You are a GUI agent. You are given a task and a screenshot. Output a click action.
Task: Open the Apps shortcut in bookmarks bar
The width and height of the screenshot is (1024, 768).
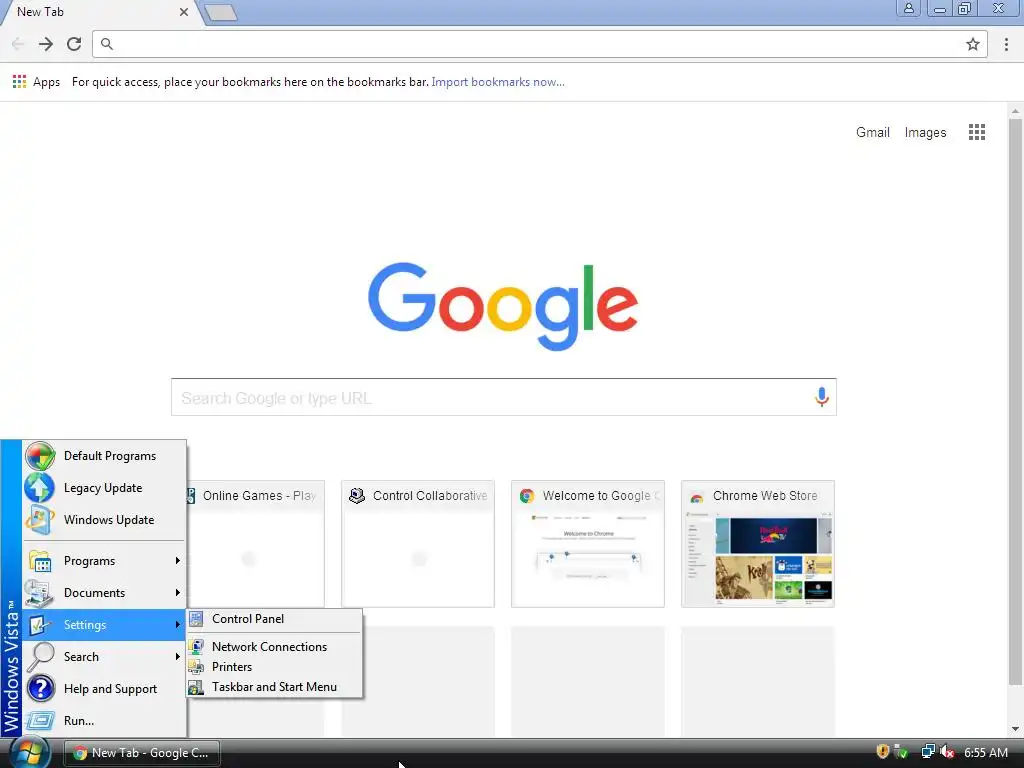(37, 82)
